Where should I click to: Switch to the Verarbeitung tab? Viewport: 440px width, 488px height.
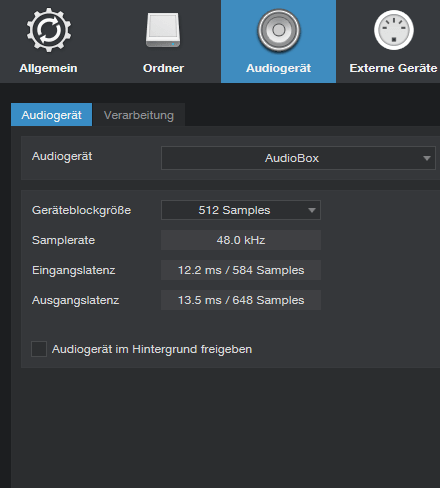pos(139,115)
